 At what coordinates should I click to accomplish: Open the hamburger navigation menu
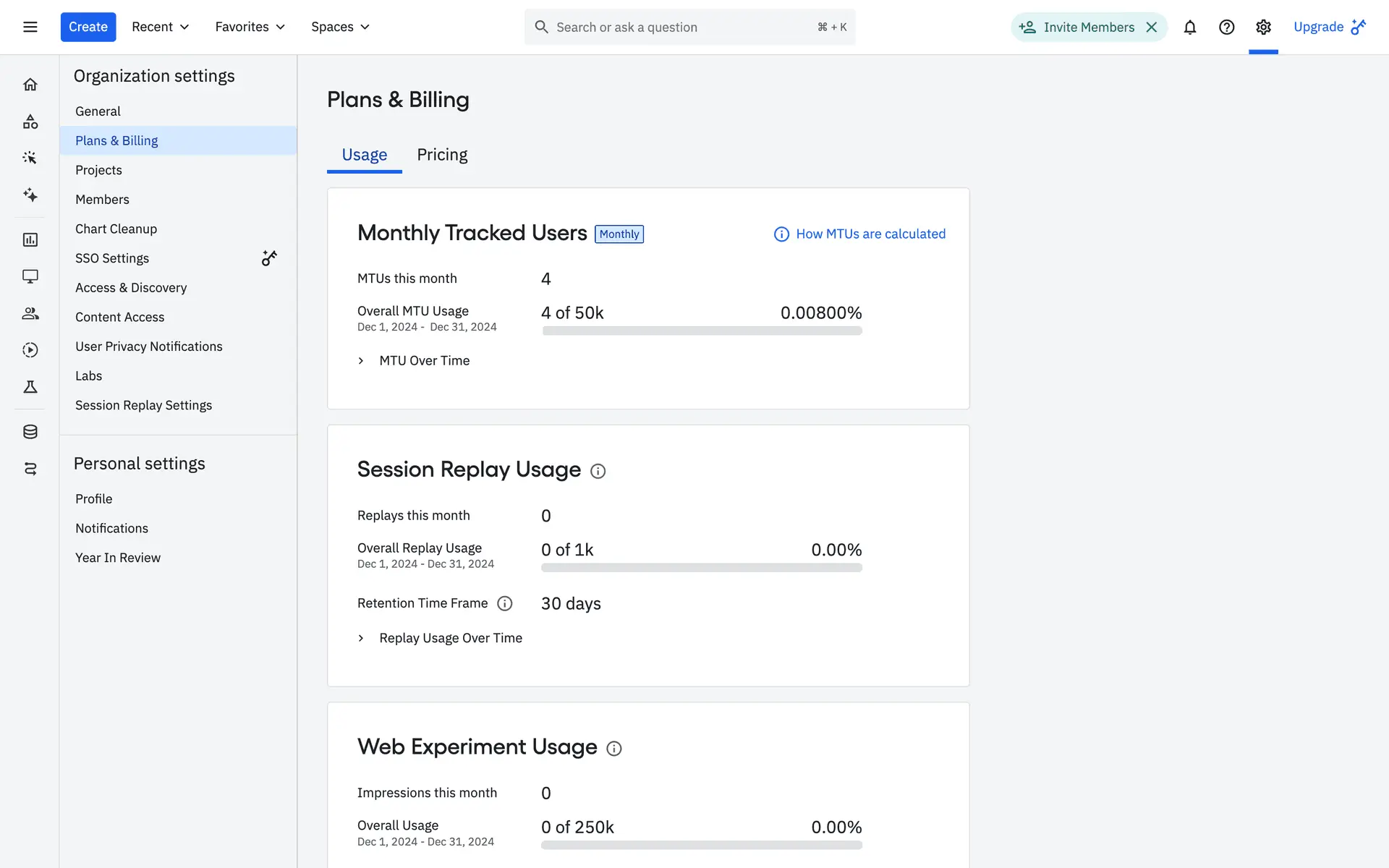coord(30,27)
